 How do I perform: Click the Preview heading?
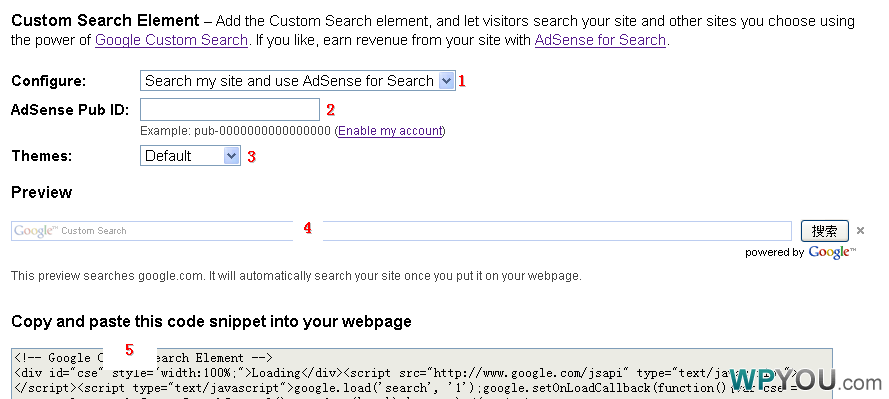41,192
